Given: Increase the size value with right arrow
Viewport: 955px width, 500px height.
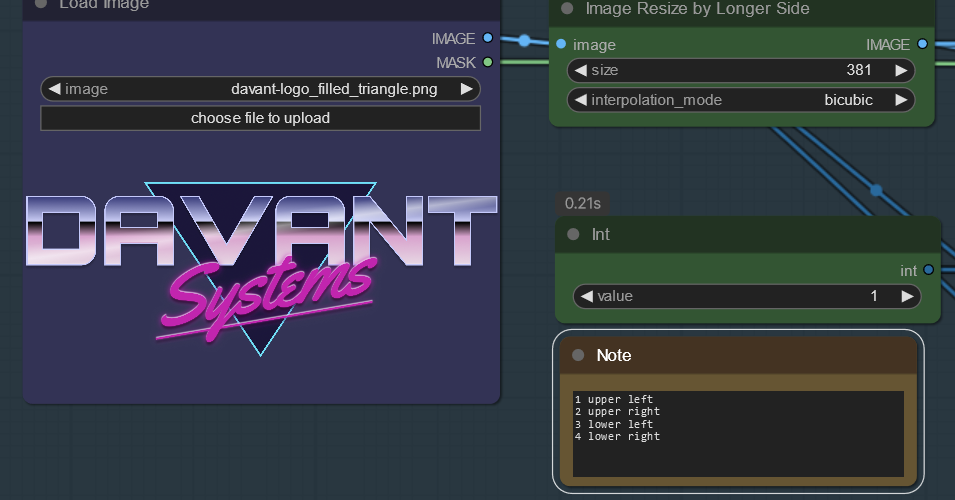Looking at the screenshot, I should 901,71.
